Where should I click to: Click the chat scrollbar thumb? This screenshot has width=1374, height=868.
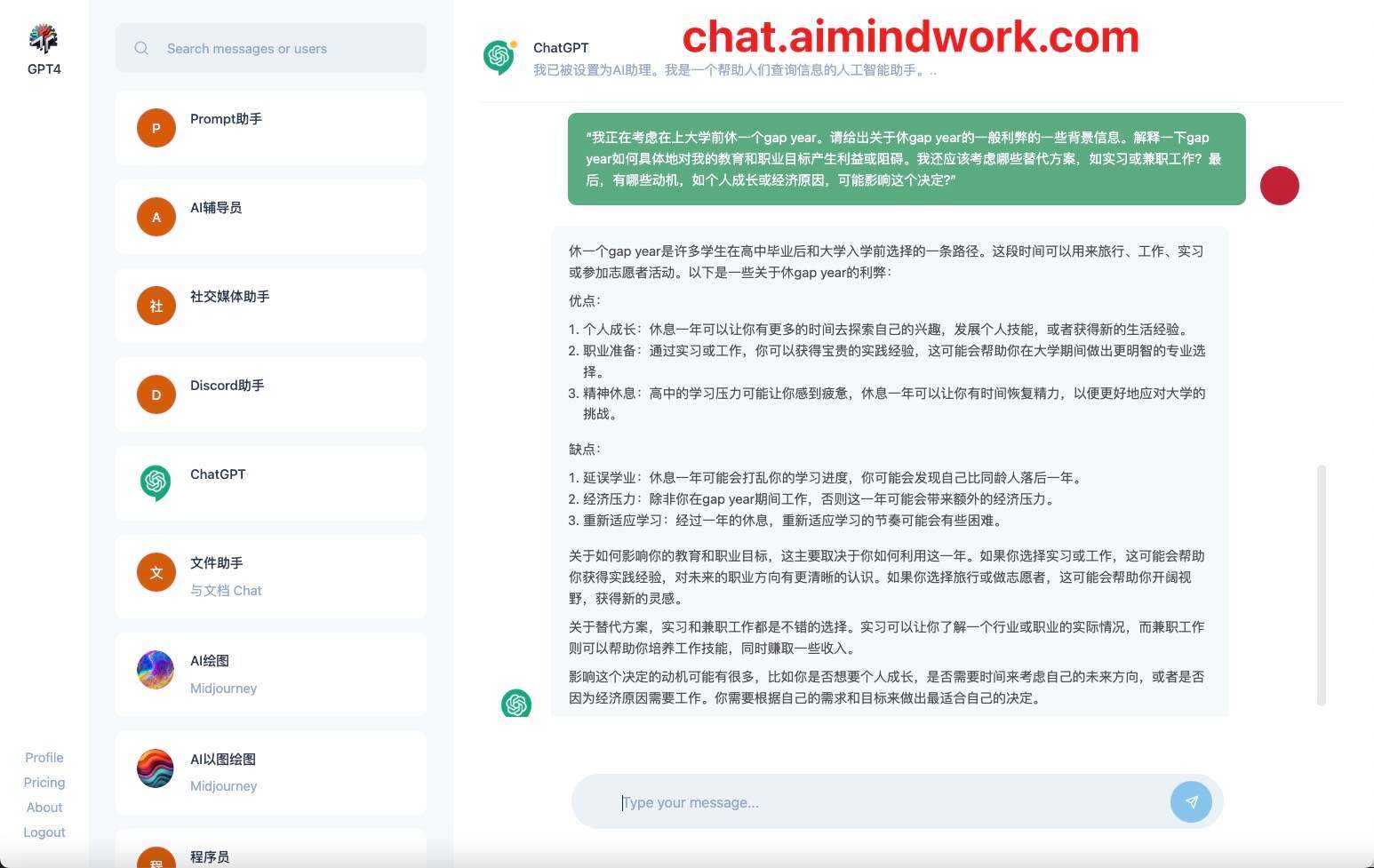pos(1322,585)
